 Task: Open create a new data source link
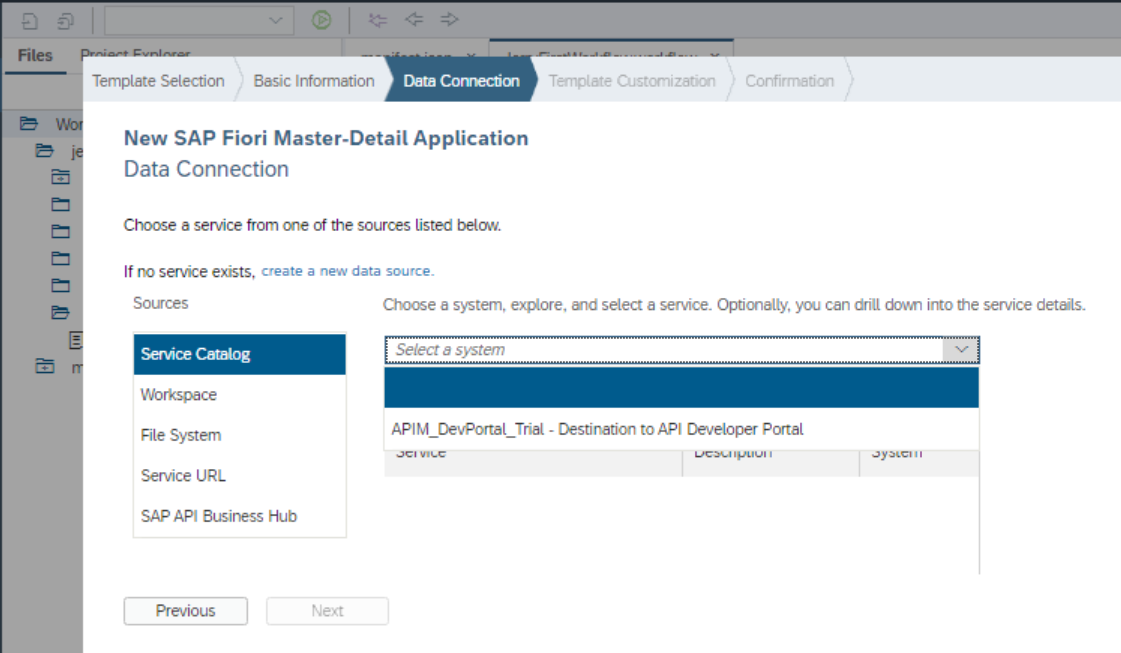(347, 271)
